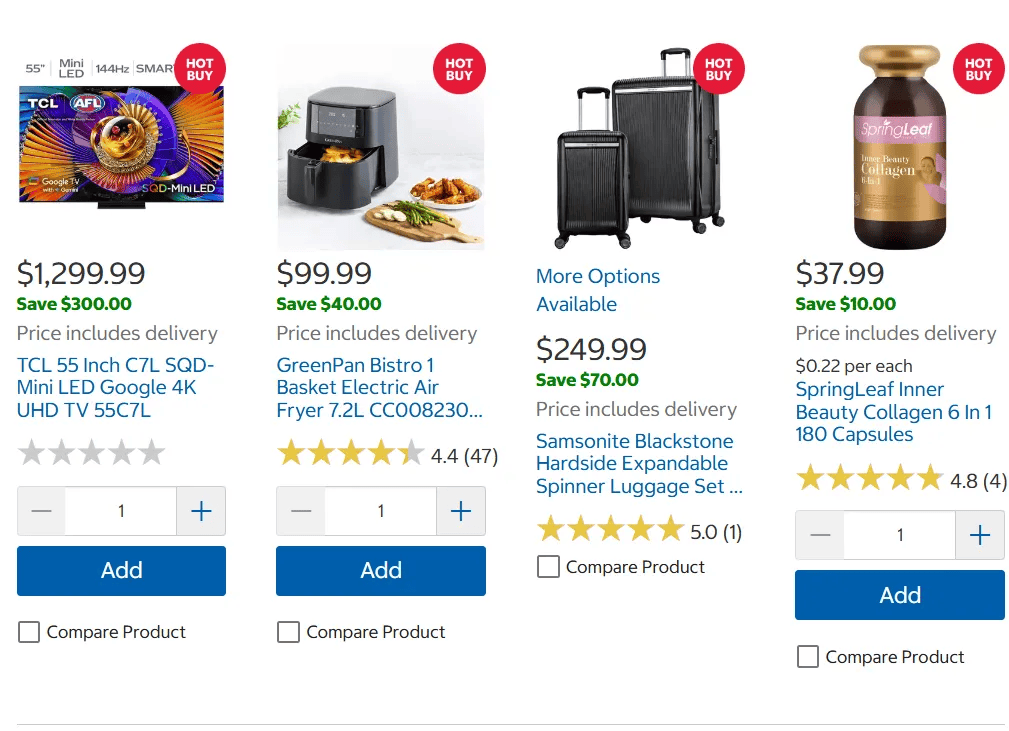This screenshot has height=731, width=1009.
Task: Click plus icon for GreenPan Air Fryer quantity
Action: click(461, 511)
